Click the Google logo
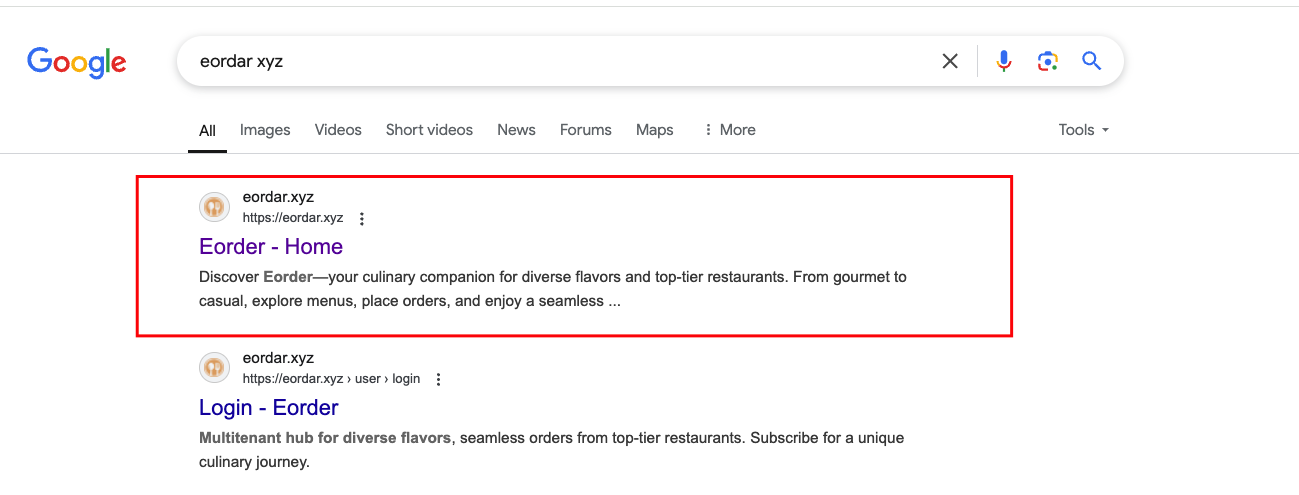 77,62
